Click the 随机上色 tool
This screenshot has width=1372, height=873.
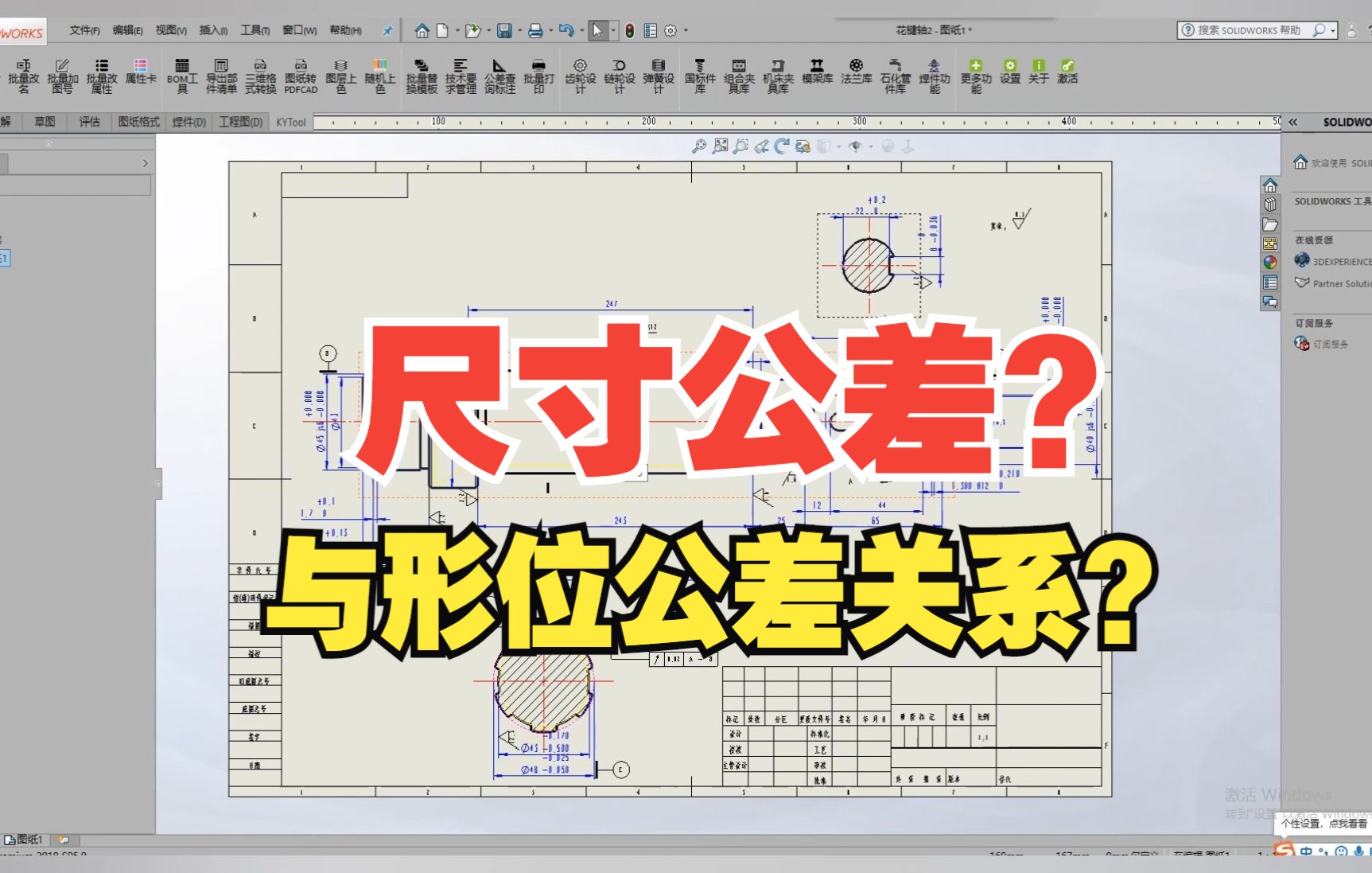coord(380,76)
